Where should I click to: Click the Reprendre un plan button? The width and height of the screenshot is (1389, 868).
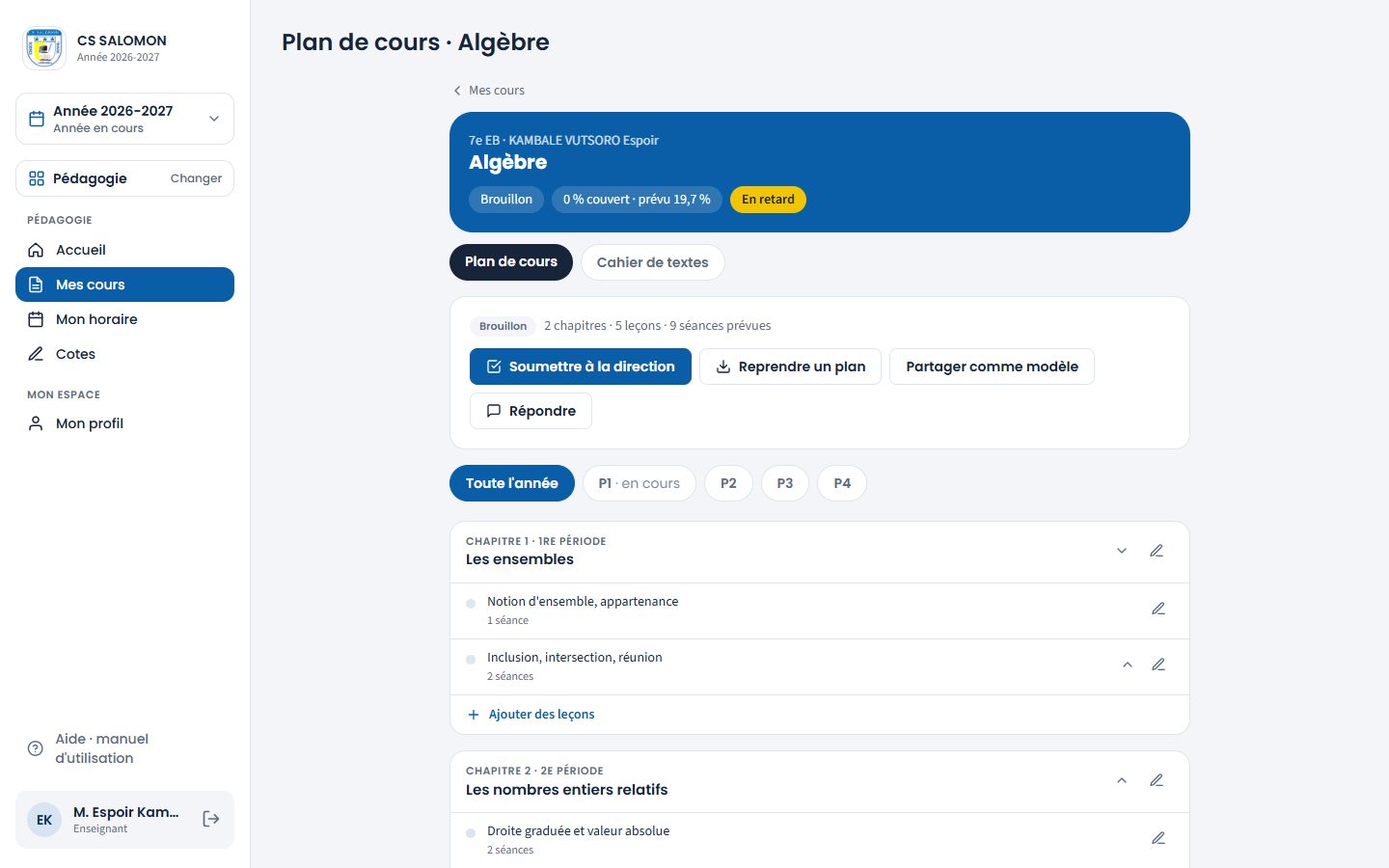coord(790,366)
